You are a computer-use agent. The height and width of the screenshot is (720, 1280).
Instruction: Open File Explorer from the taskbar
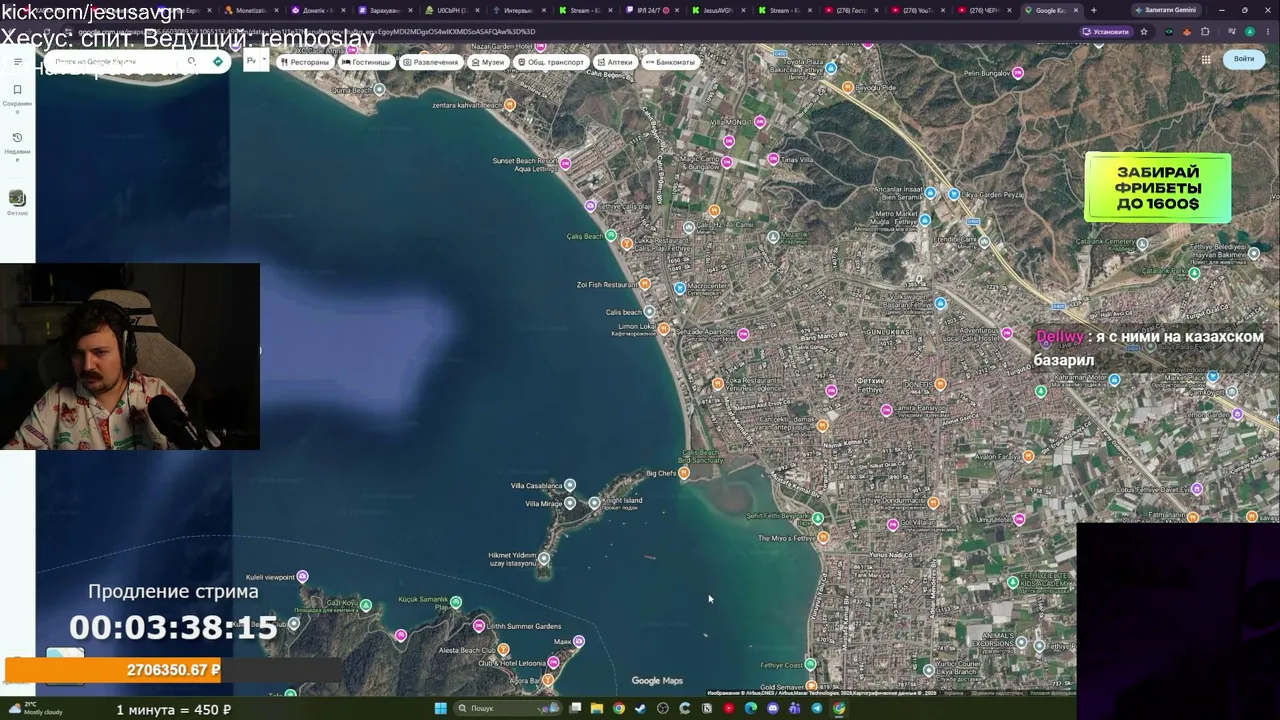tap(597, 708)
